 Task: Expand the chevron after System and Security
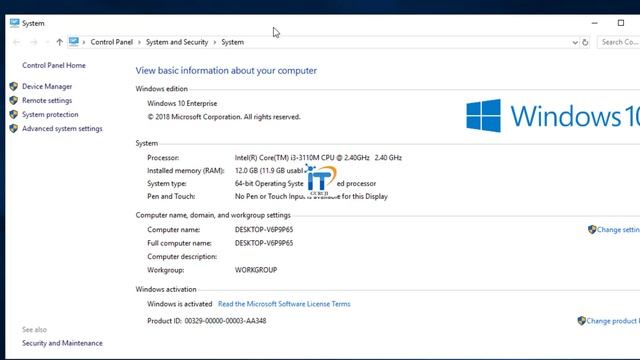pos(214,42)
